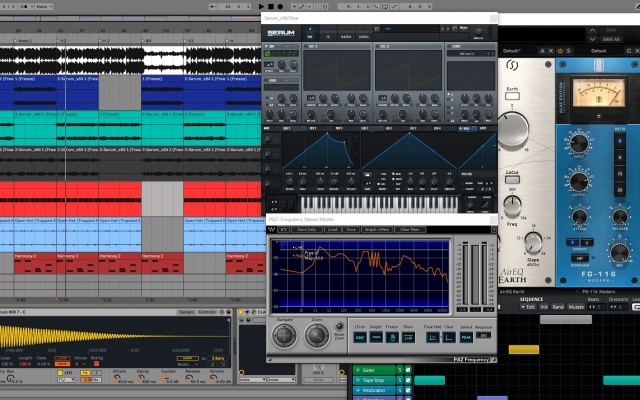The image size is (640, 400).
Task: Toggle Serum's NOISE oscillator on/off
Action: (266, 80)
